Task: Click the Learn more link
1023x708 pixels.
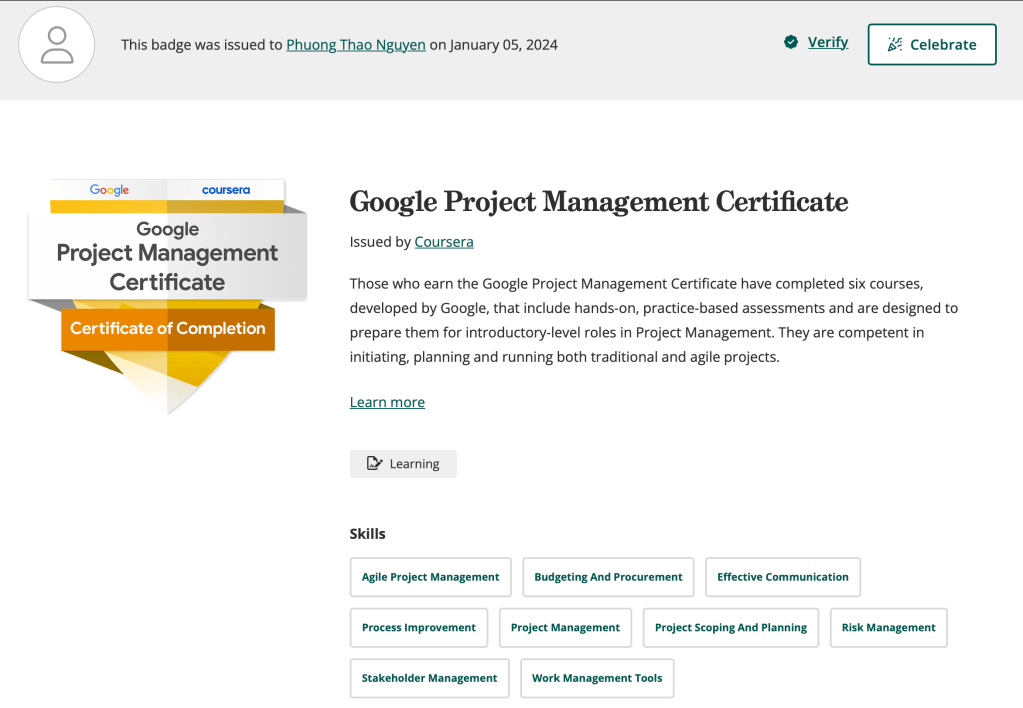Action: click(387, 402)
